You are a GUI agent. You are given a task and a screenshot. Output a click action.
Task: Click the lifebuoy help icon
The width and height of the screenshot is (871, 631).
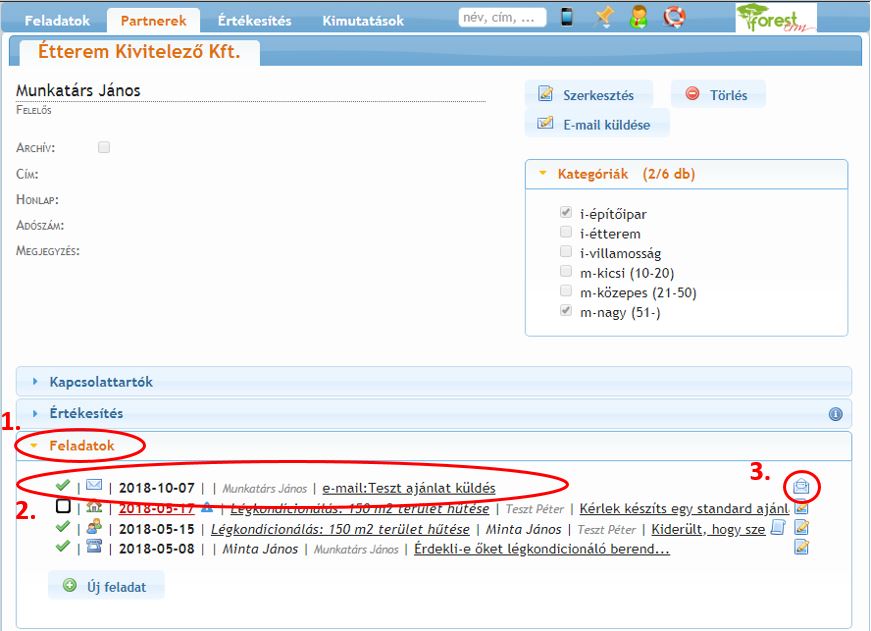(675, 17)
